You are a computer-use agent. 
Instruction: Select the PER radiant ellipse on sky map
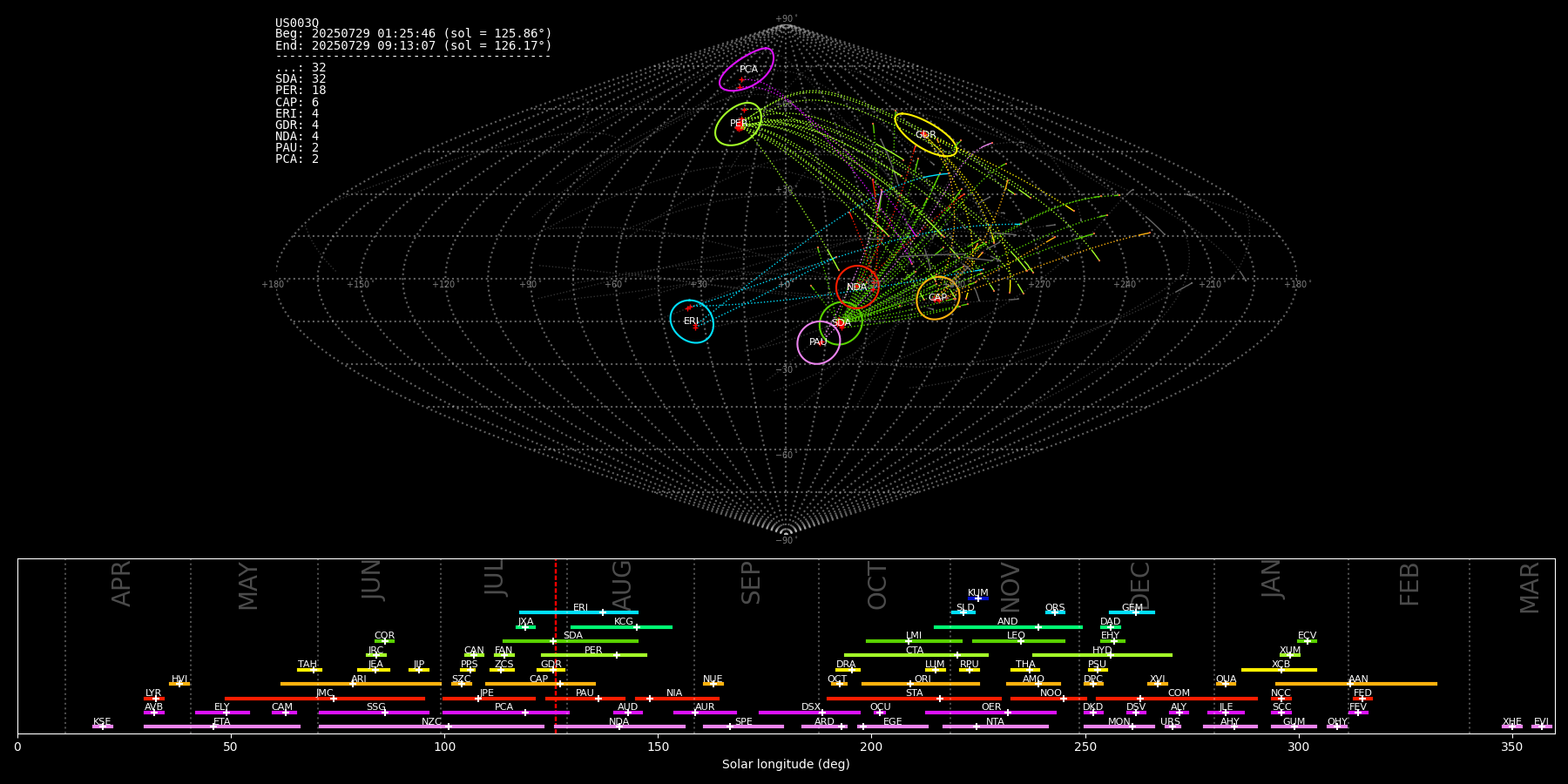(738, 124)
